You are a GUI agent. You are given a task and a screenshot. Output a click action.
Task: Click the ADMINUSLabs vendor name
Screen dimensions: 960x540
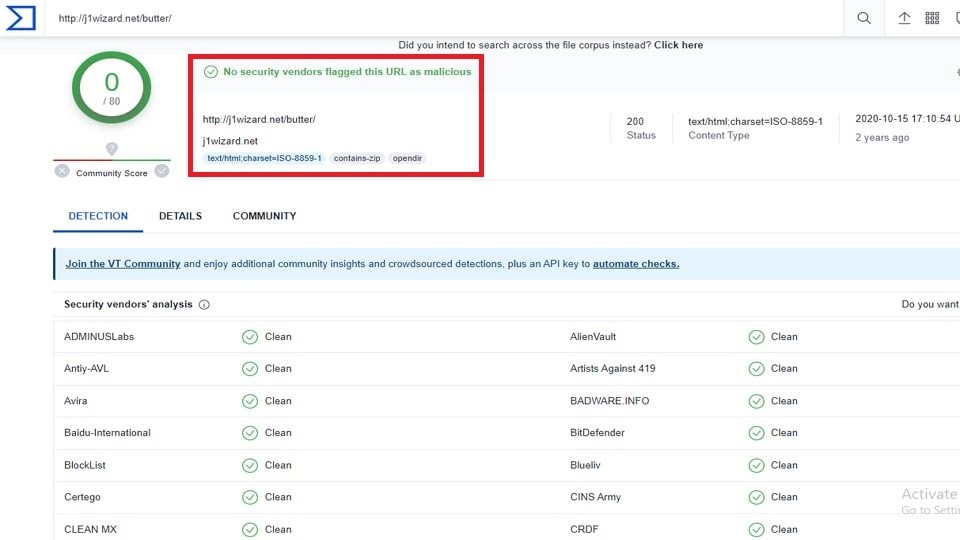coord(99,337)
